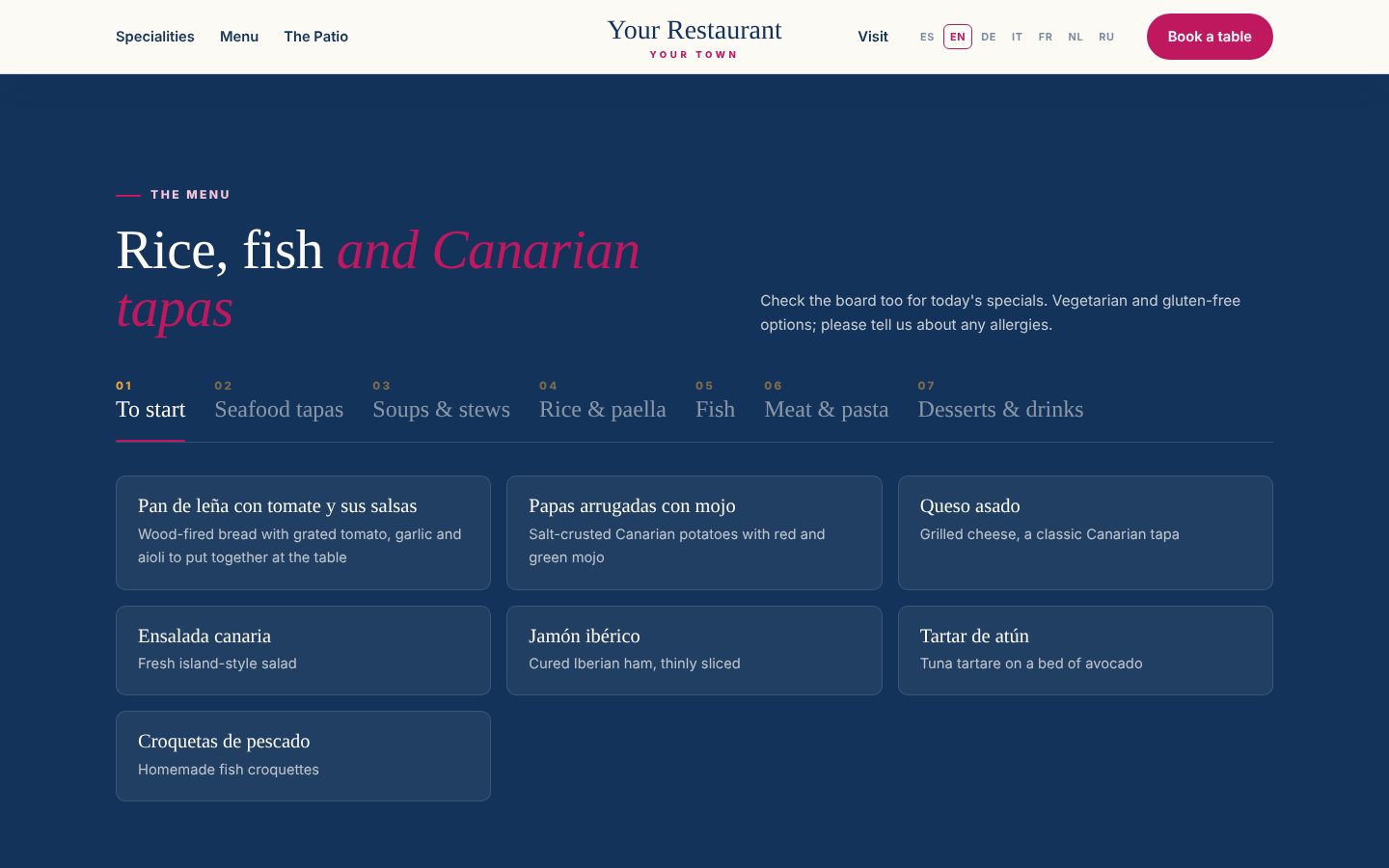Switch language to DE
The image size is (1389, 868).
coord(989,37)
